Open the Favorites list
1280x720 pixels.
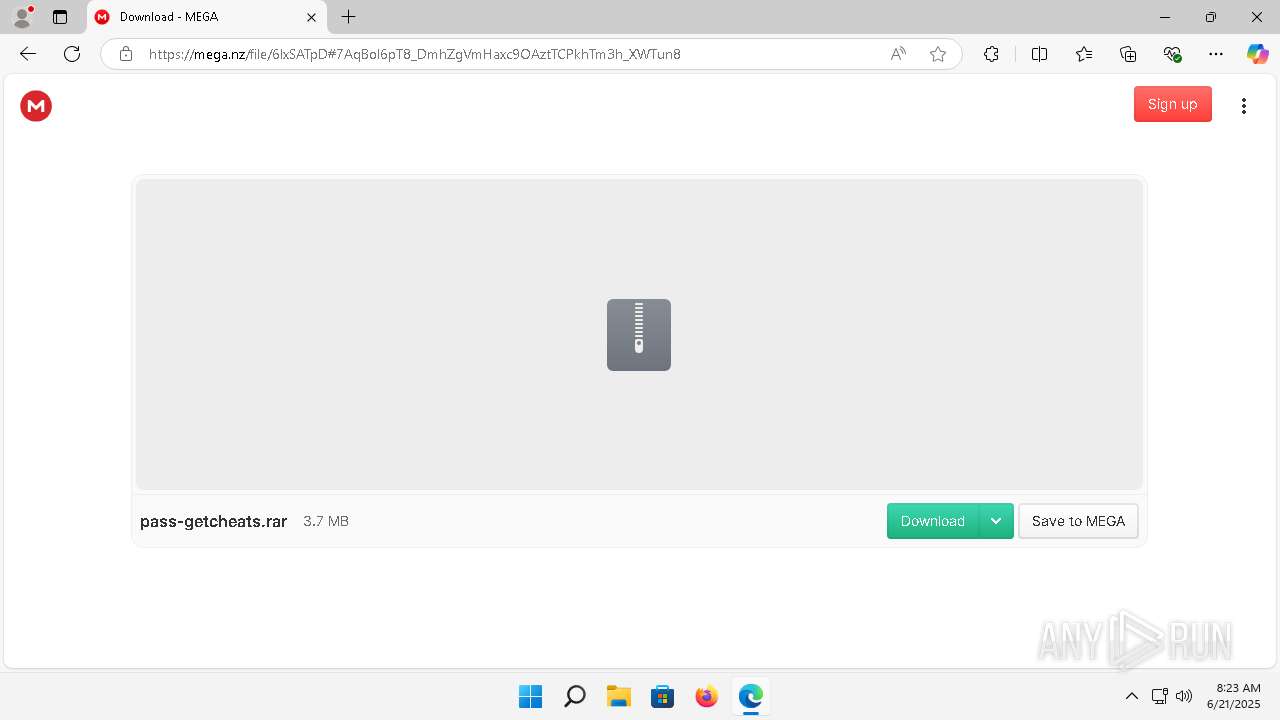[x=1084, y=54]
